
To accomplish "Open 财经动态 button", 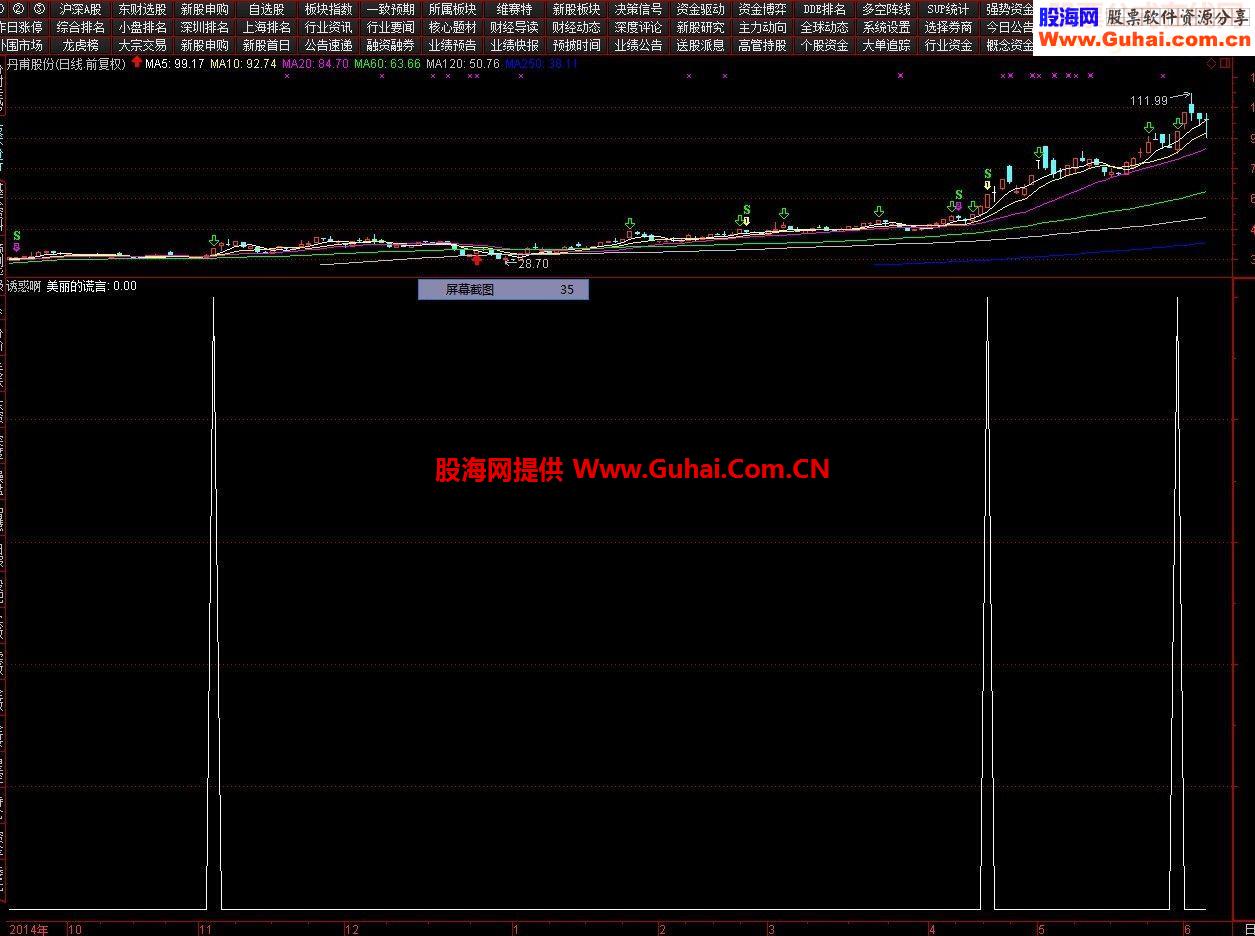I will (577, 27).
